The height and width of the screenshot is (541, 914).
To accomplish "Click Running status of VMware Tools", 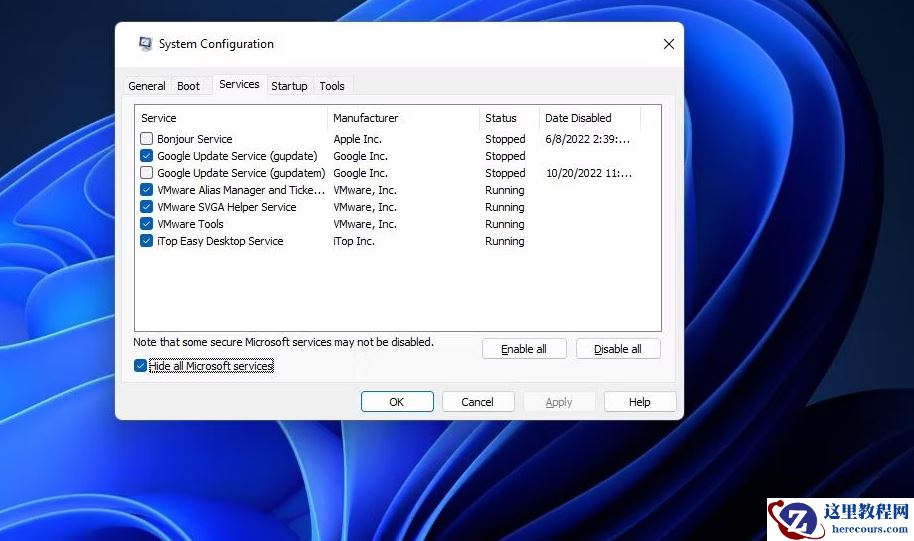I will [505, 224].
